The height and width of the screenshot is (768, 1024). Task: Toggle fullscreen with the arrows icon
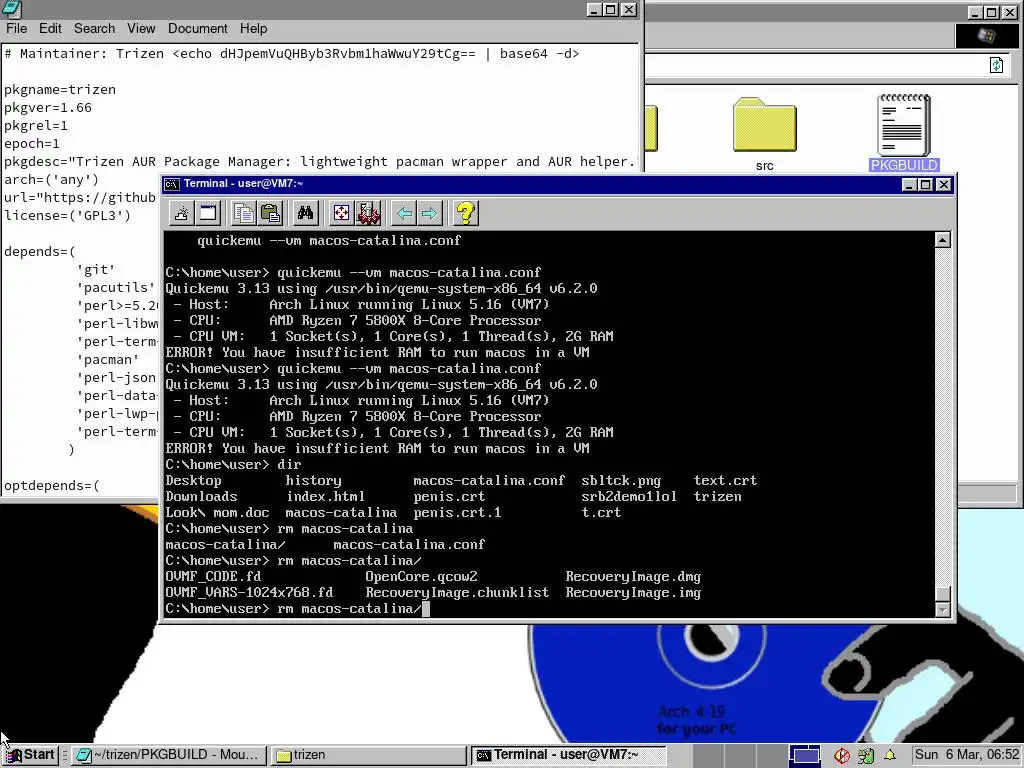click(x=341, y=213)
